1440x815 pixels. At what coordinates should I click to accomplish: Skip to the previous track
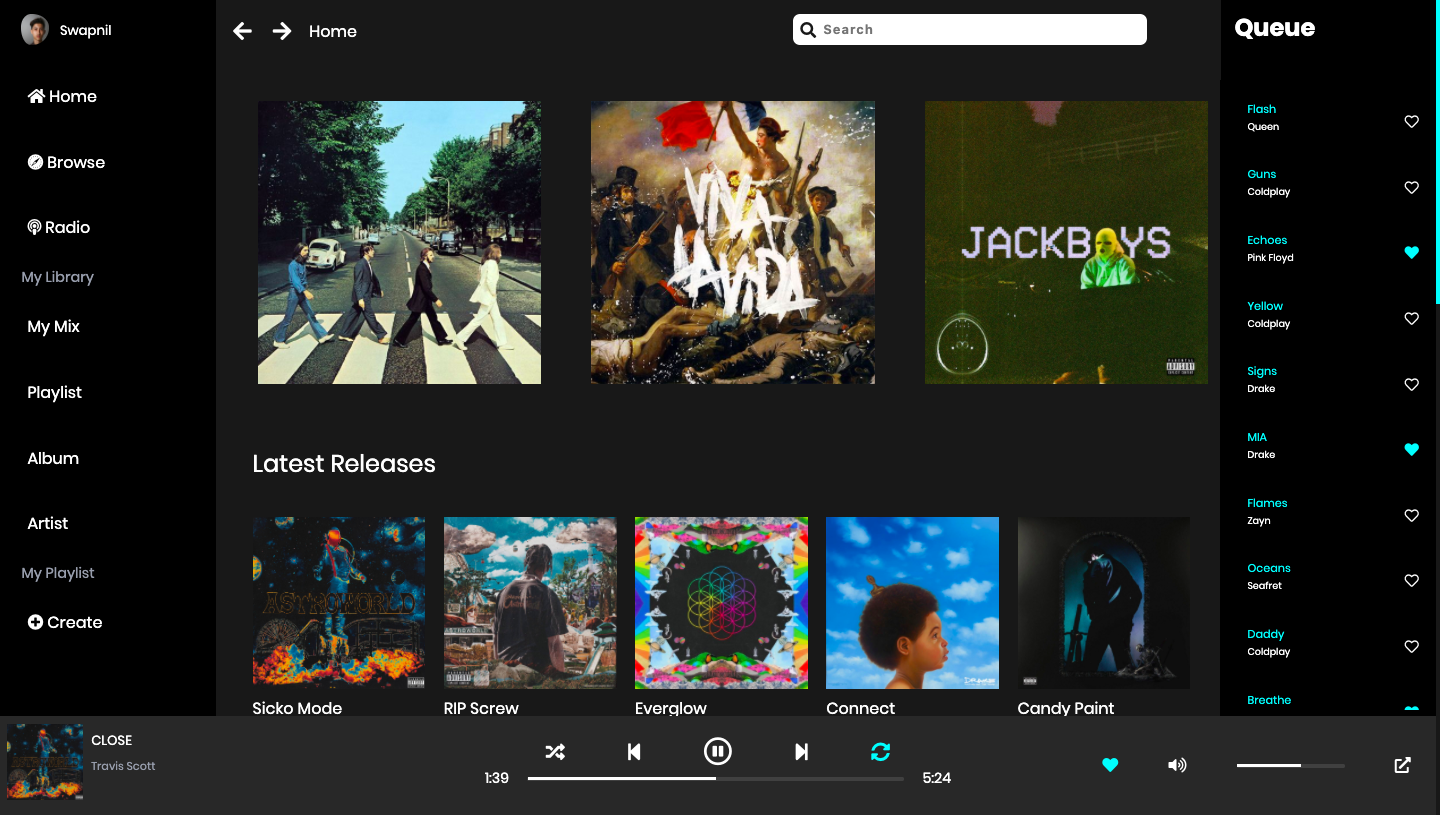(x=634, y=752)
